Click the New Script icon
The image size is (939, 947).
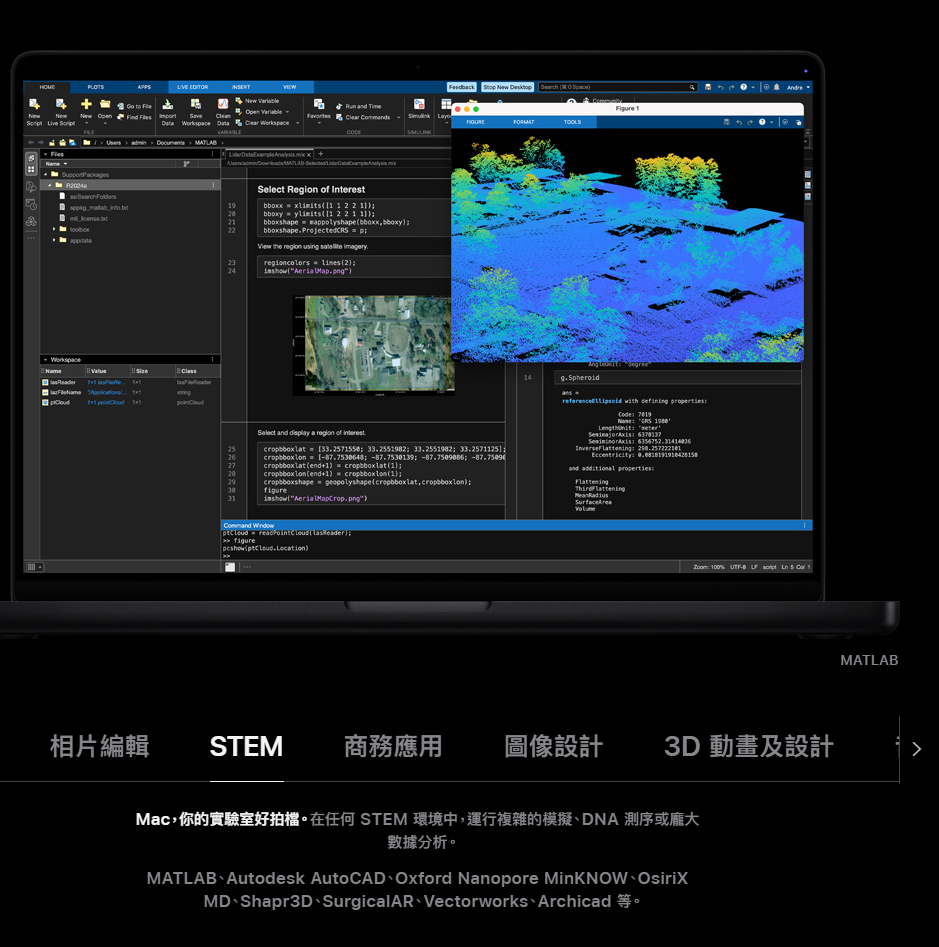(34, 104)
